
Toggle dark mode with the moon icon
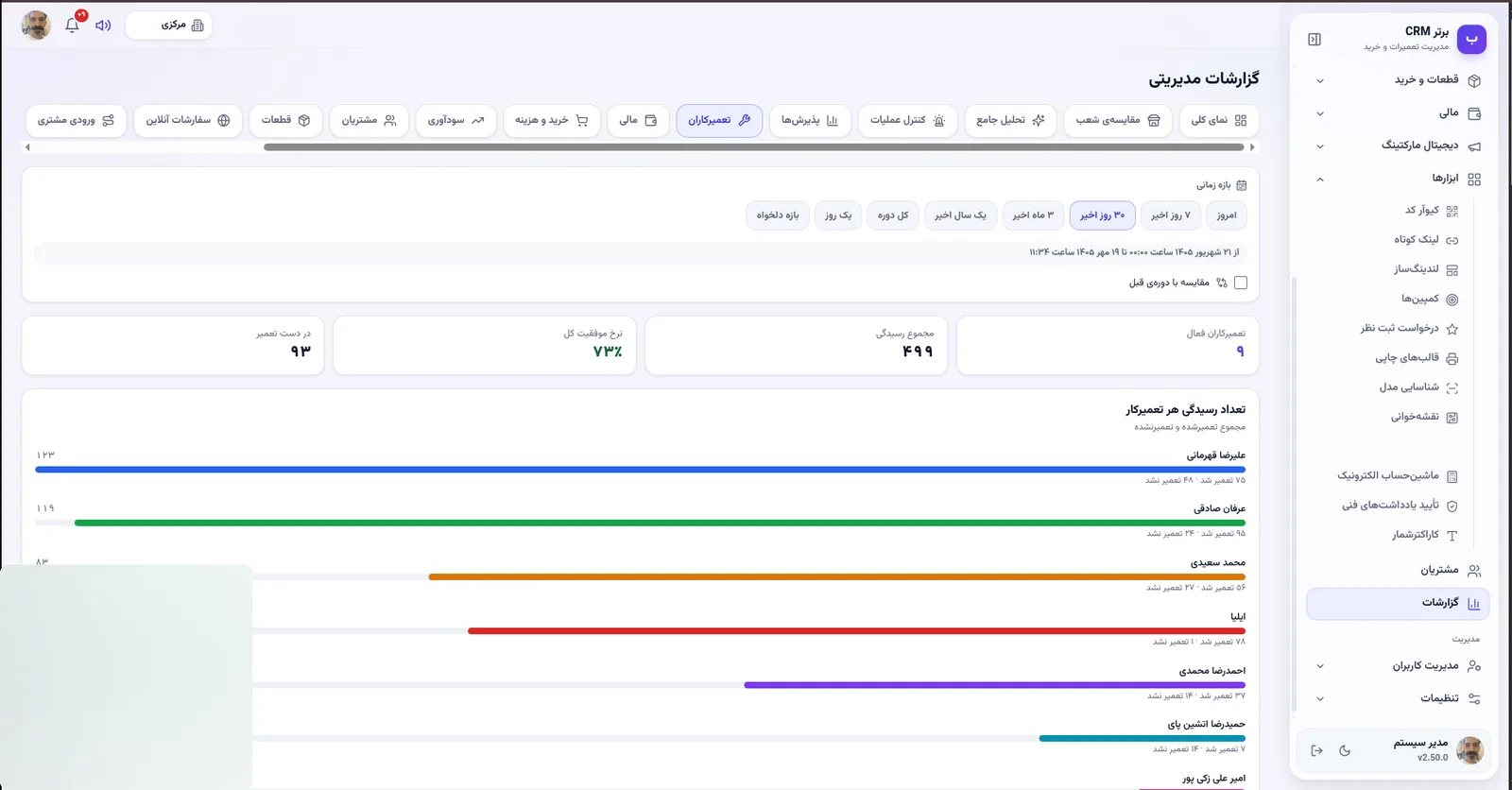pyautogui.click(x=1345, y=750)
